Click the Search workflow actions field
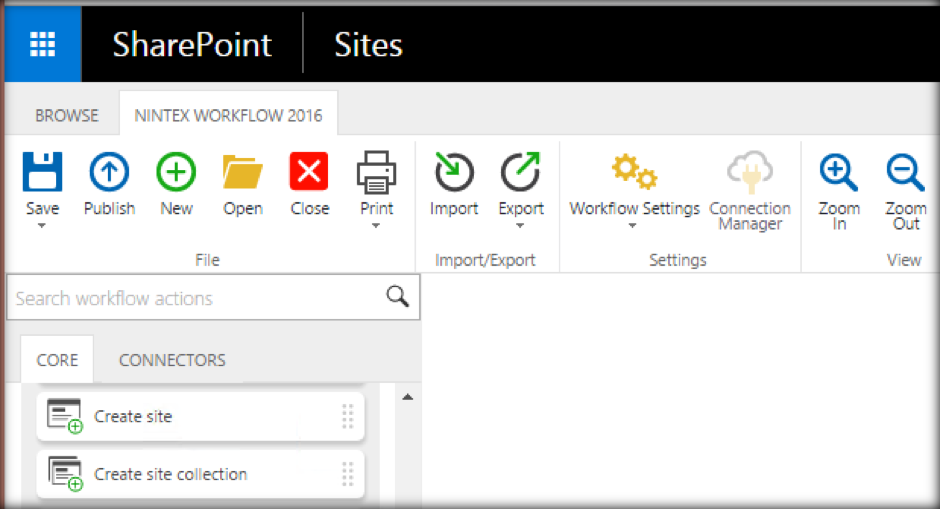 [x=195, y=298]
